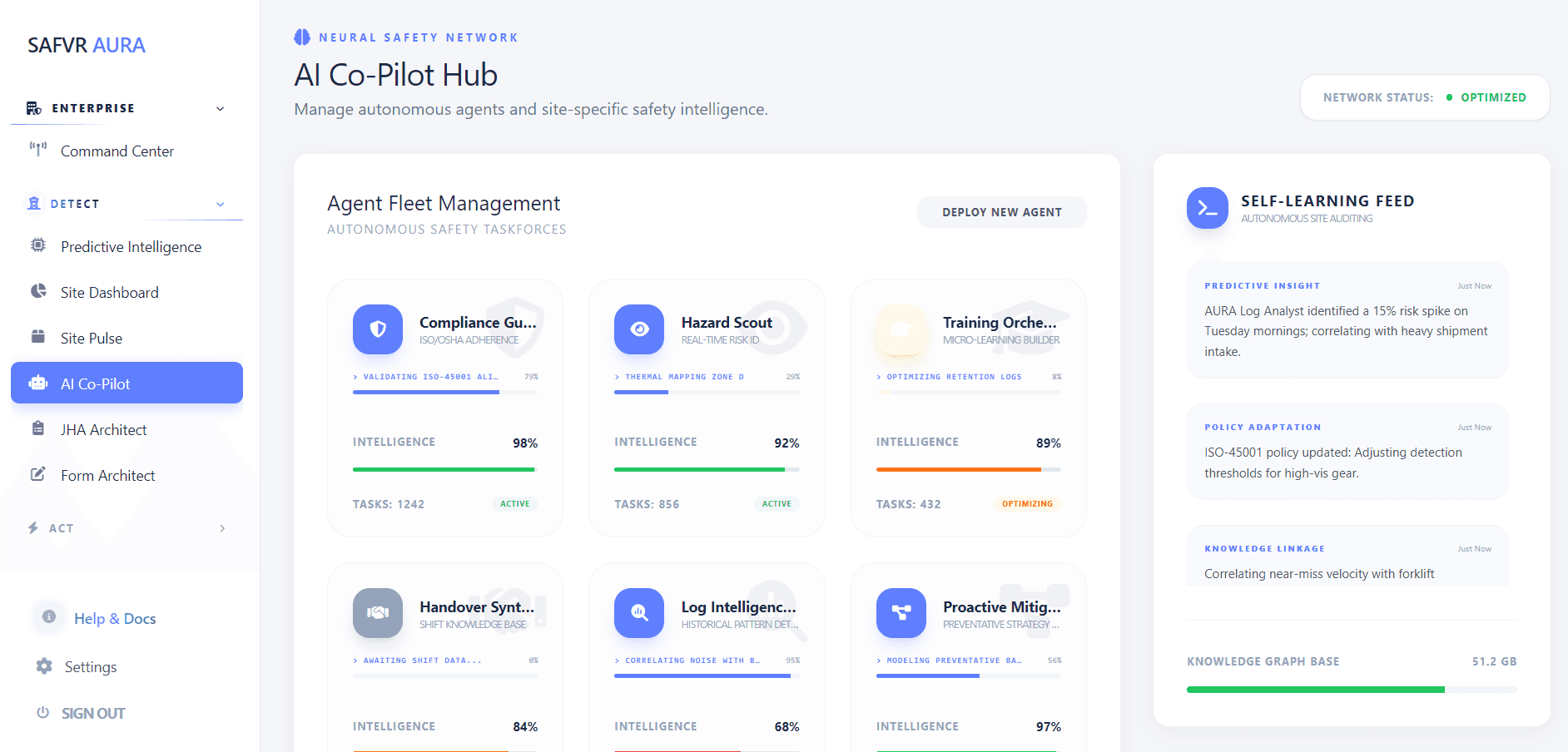This screenshot has width=1568, height=752.
Task: Click the Settings gear icon
Action: pyautogui.click(x=44, y=665)
